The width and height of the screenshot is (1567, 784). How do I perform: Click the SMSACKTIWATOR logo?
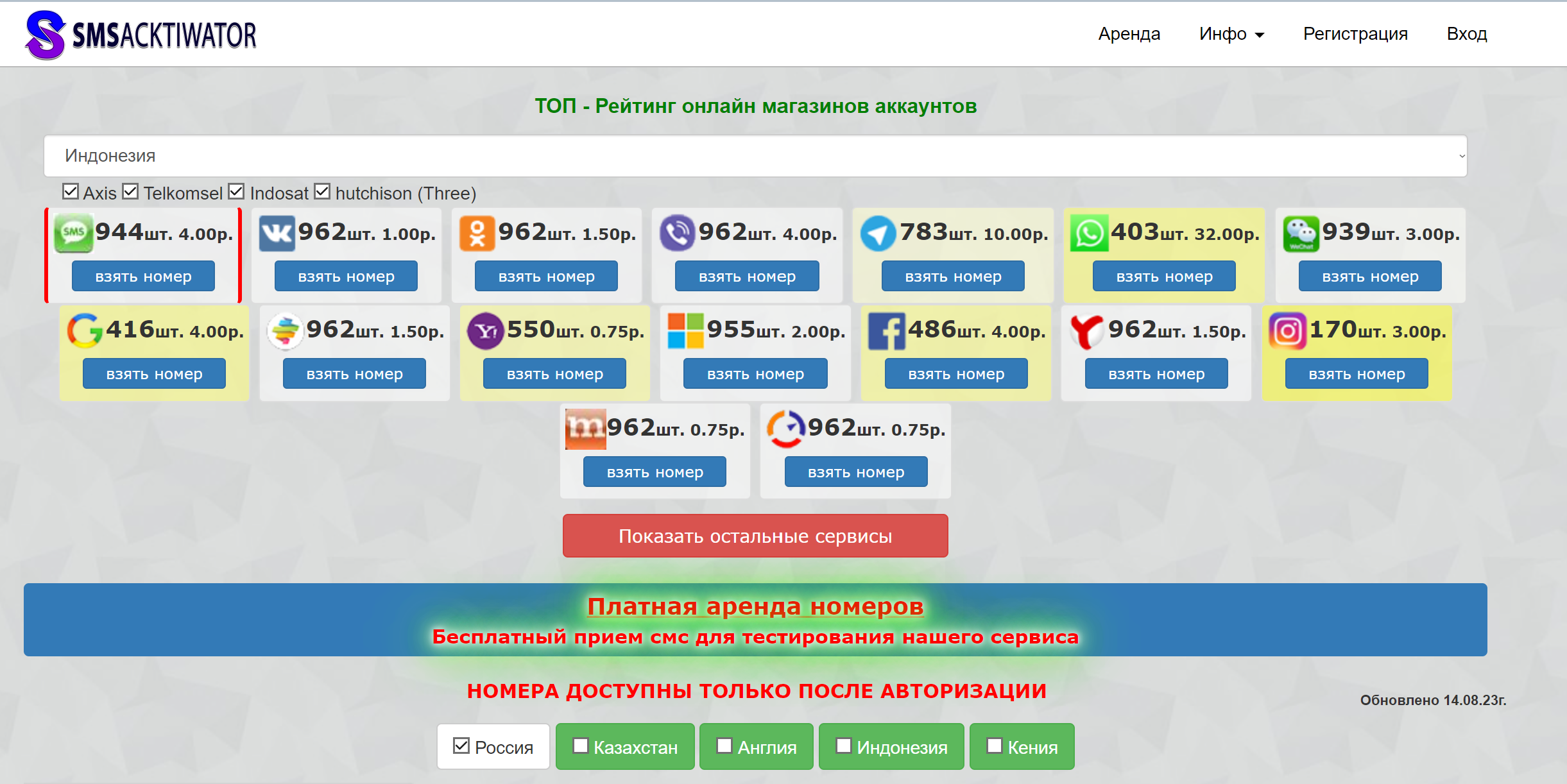click(x=141, y=34)
